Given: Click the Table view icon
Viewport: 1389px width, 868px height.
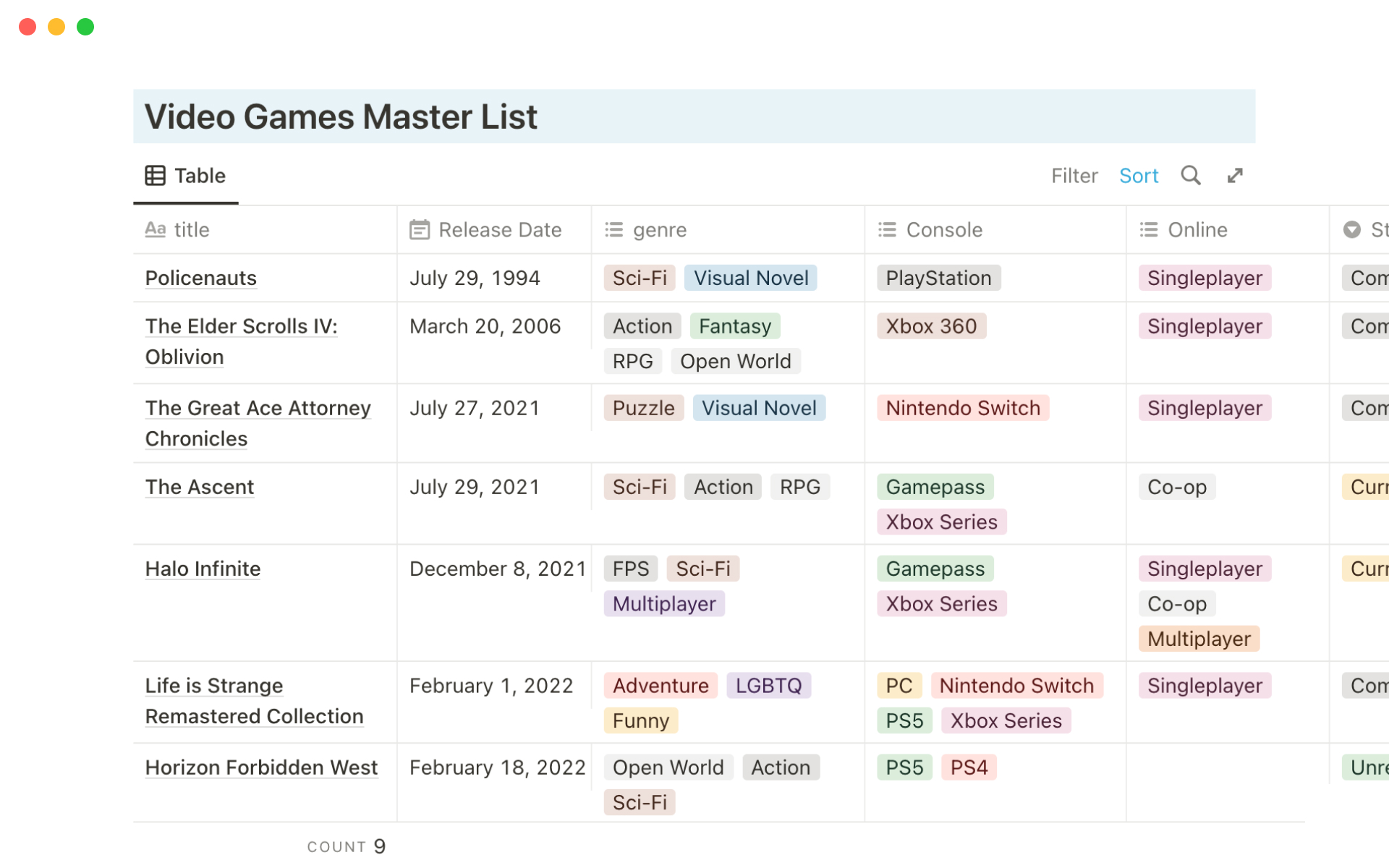Looking at the screenshot, I should (x=155, y=175).
